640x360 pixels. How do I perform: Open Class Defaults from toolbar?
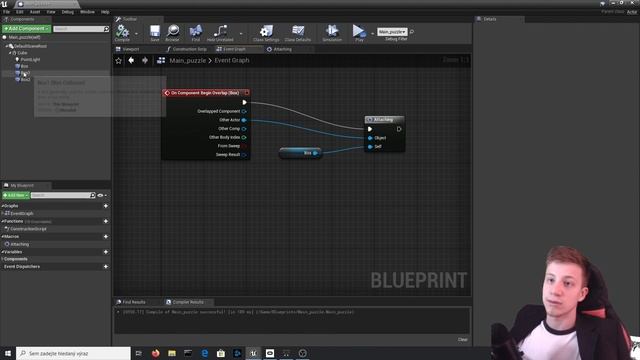coord(298,33)
